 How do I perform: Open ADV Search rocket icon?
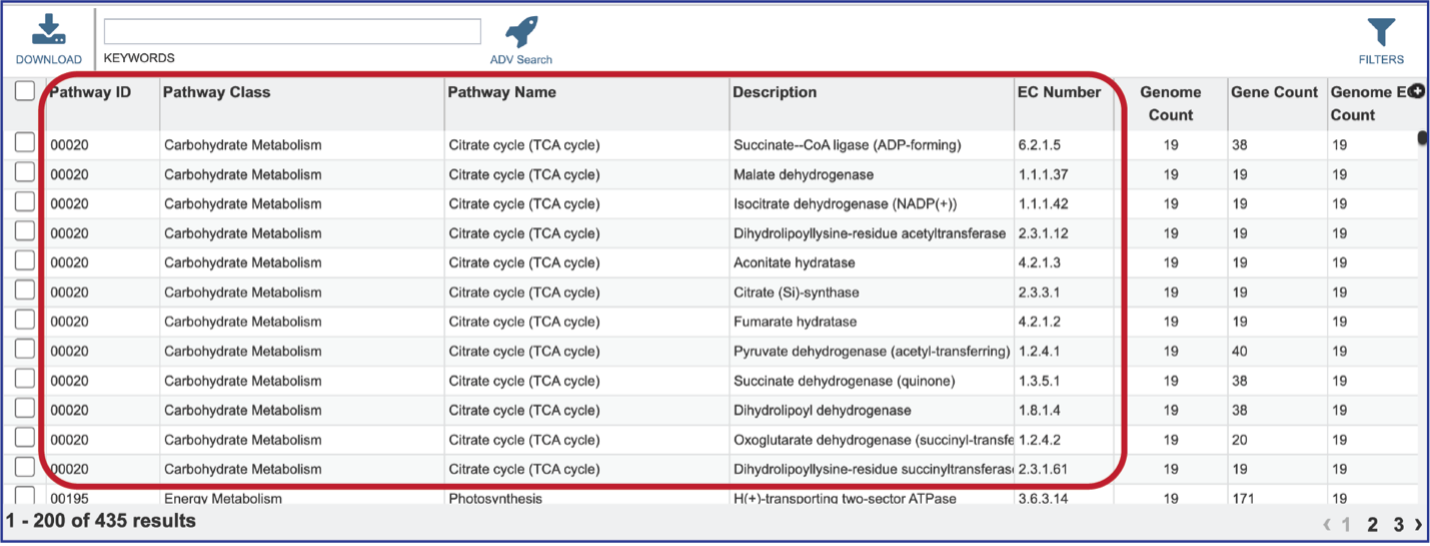pyautogui.click(x=521, y=32)
